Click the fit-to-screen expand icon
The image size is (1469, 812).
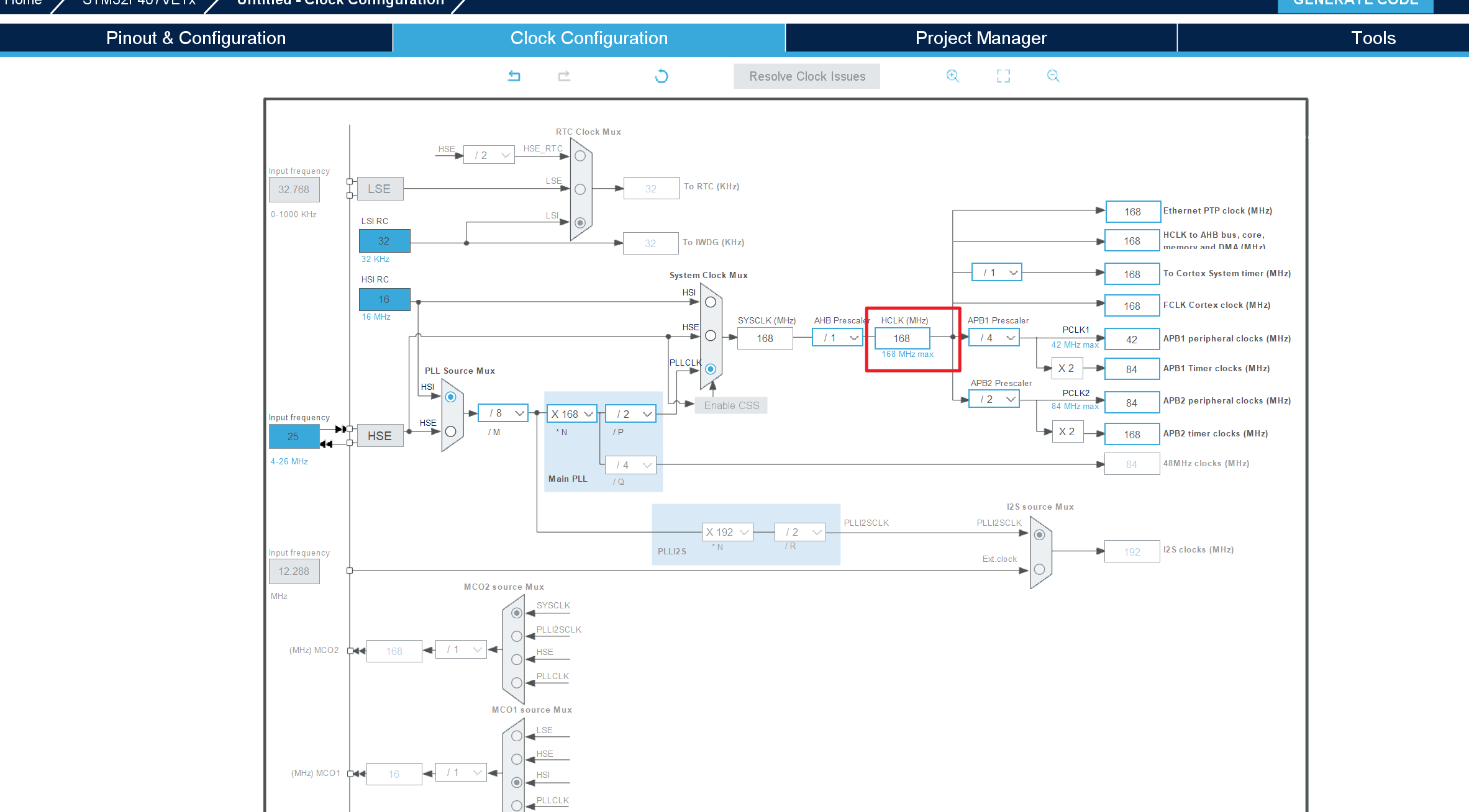(1003, 76)
